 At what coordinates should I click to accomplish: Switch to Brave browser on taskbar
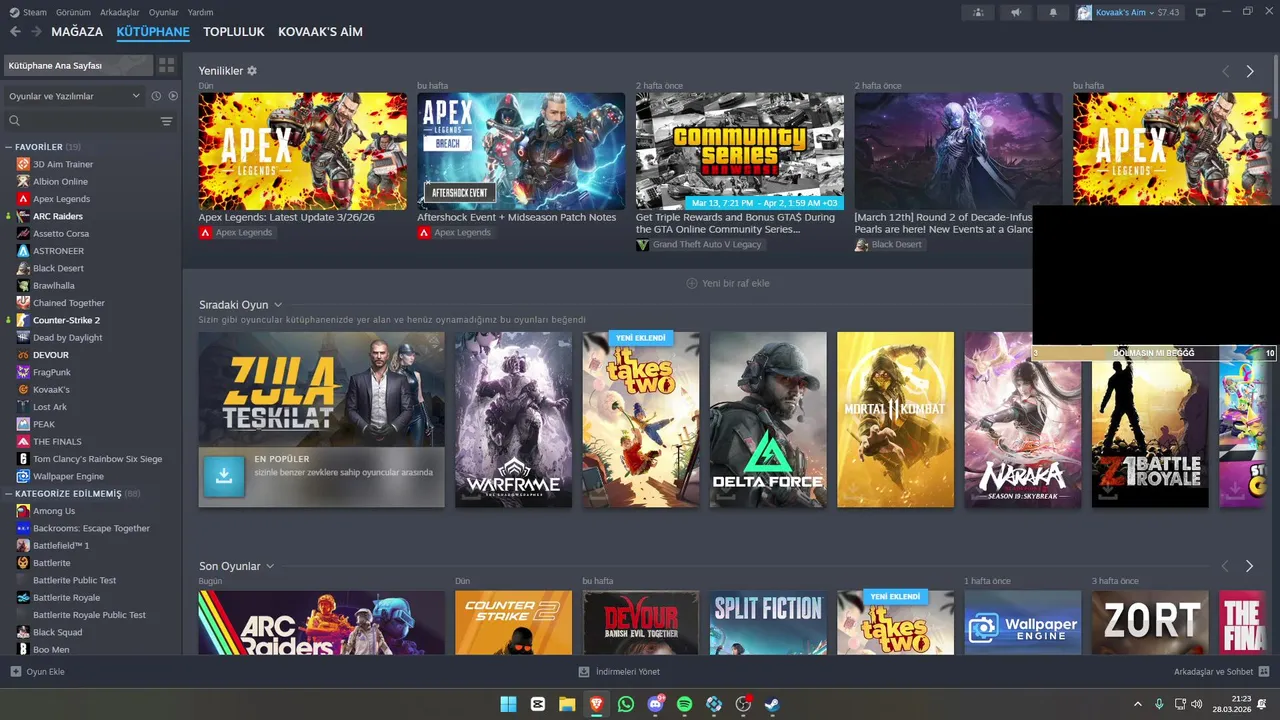pyautogui.click(x=597, y=704)
